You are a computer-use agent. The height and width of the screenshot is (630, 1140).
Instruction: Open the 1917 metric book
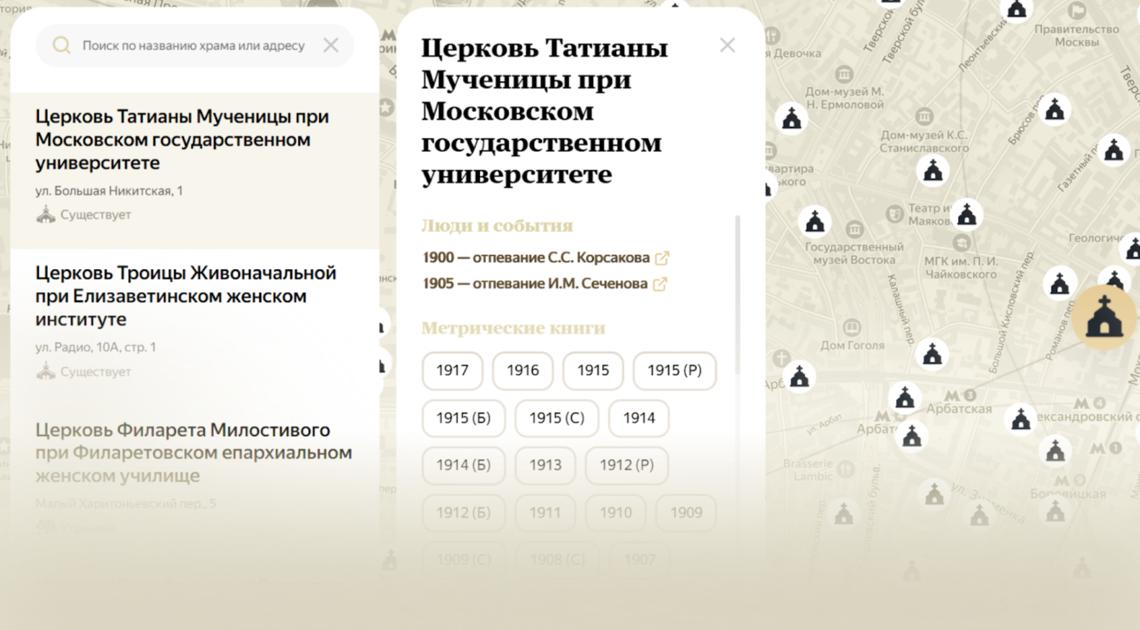(x=452, y=370)
